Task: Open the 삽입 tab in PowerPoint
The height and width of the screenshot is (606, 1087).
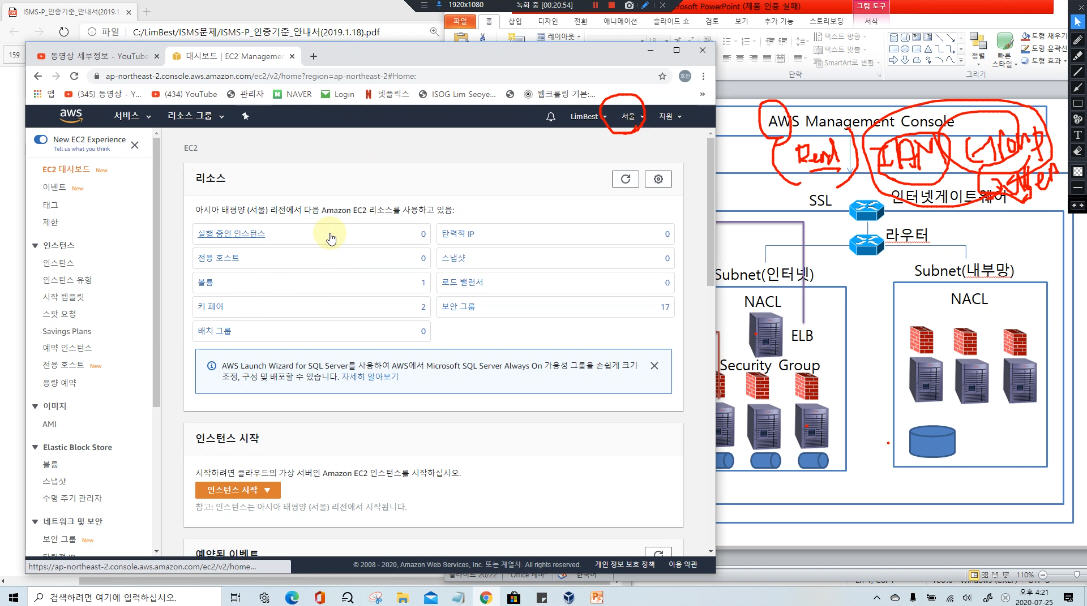Action: 515,21
